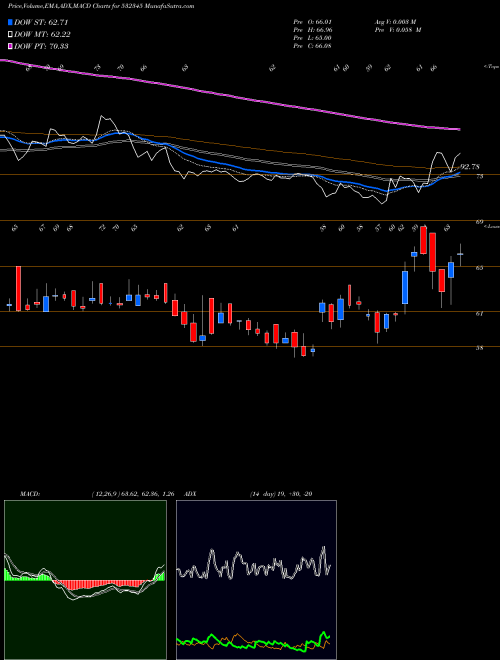
Task: Click the price axis label 58
Action: tap(479, 348)
